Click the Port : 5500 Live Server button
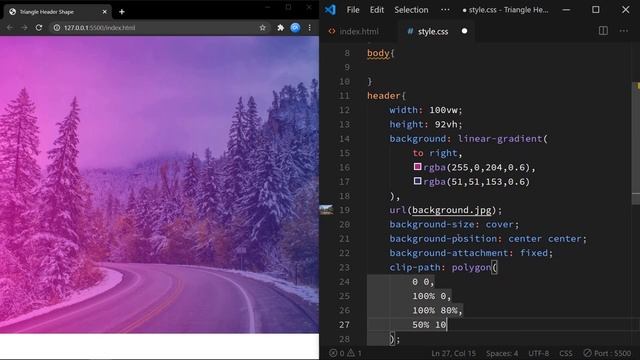The width and height of the screenshot is (640, 360). pos(607,353)
